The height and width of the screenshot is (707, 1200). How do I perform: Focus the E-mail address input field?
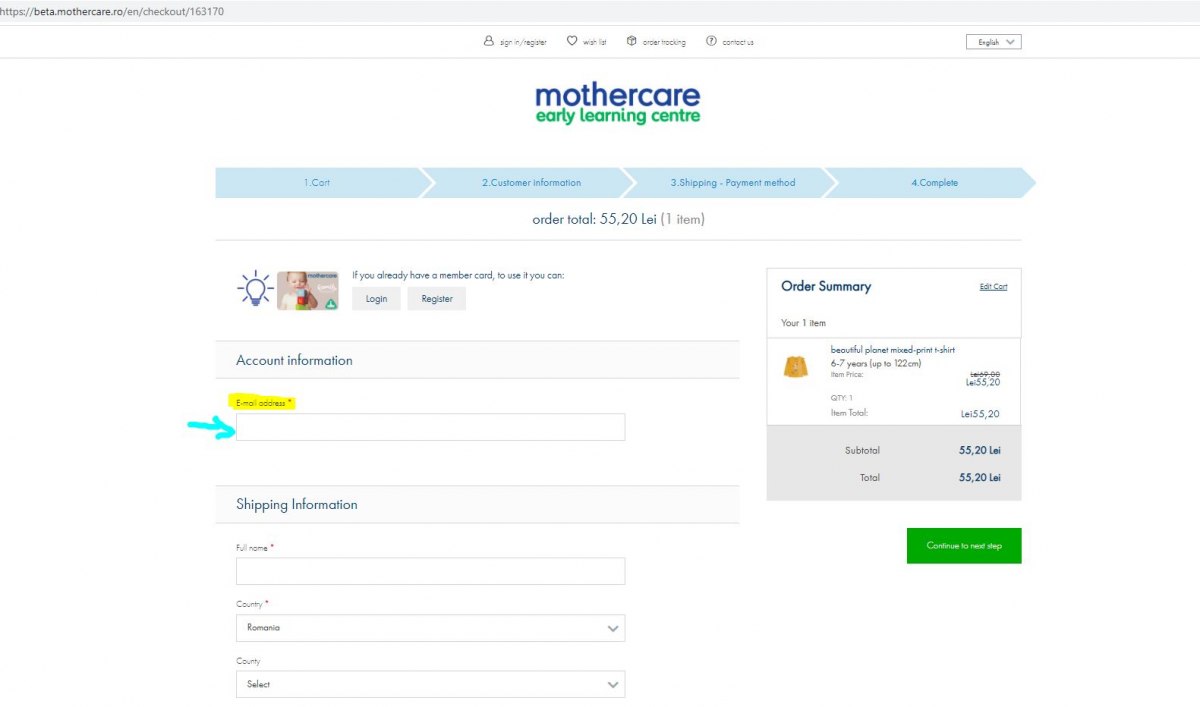pyautogui.click(x=430, y=427)
